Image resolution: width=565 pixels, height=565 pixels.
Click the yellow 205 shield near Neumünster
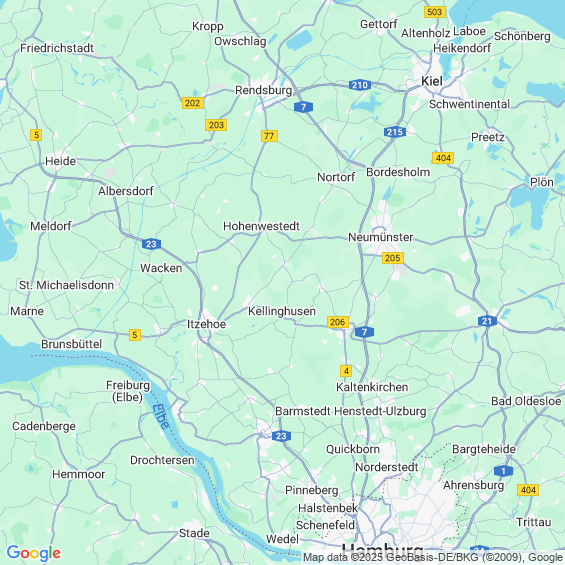(x=392, y=258)
